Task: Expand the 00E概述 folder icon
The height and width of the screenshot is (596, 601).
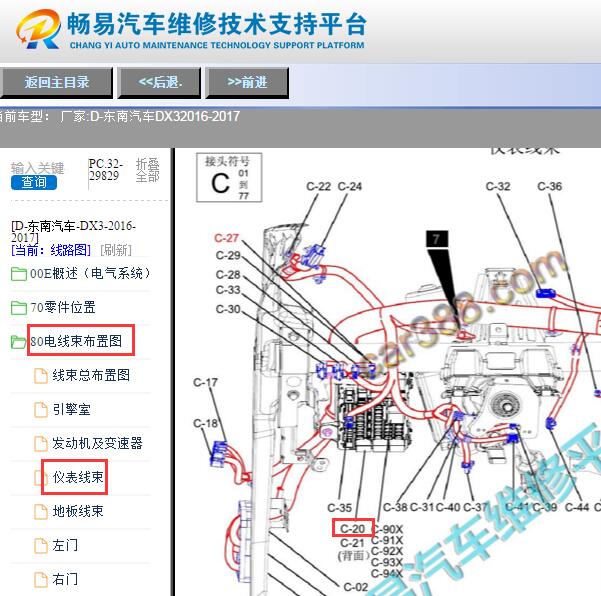Action: pos(18,274)
